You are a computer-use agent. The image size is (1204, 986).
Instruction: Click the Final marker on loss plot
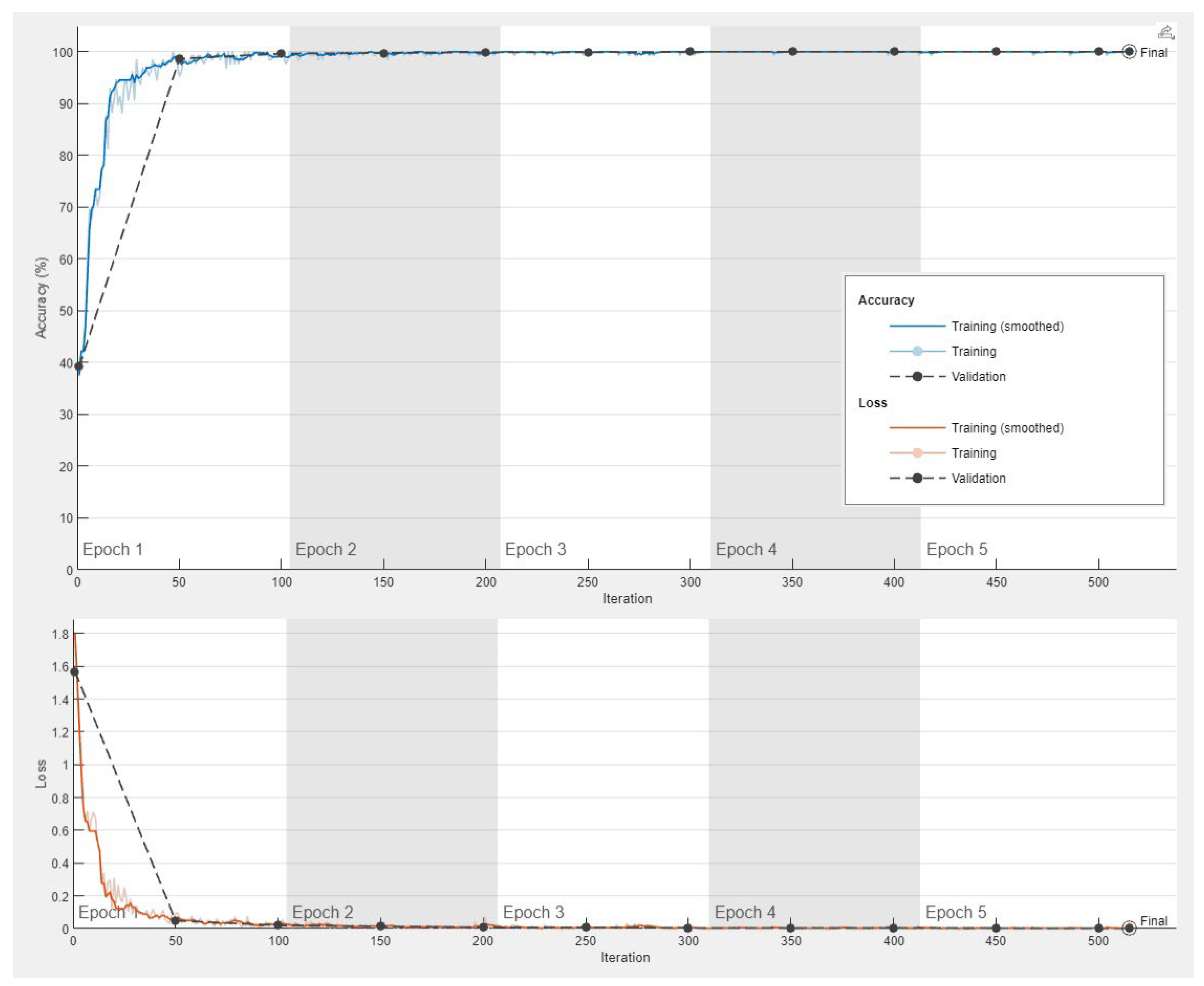1129,928
